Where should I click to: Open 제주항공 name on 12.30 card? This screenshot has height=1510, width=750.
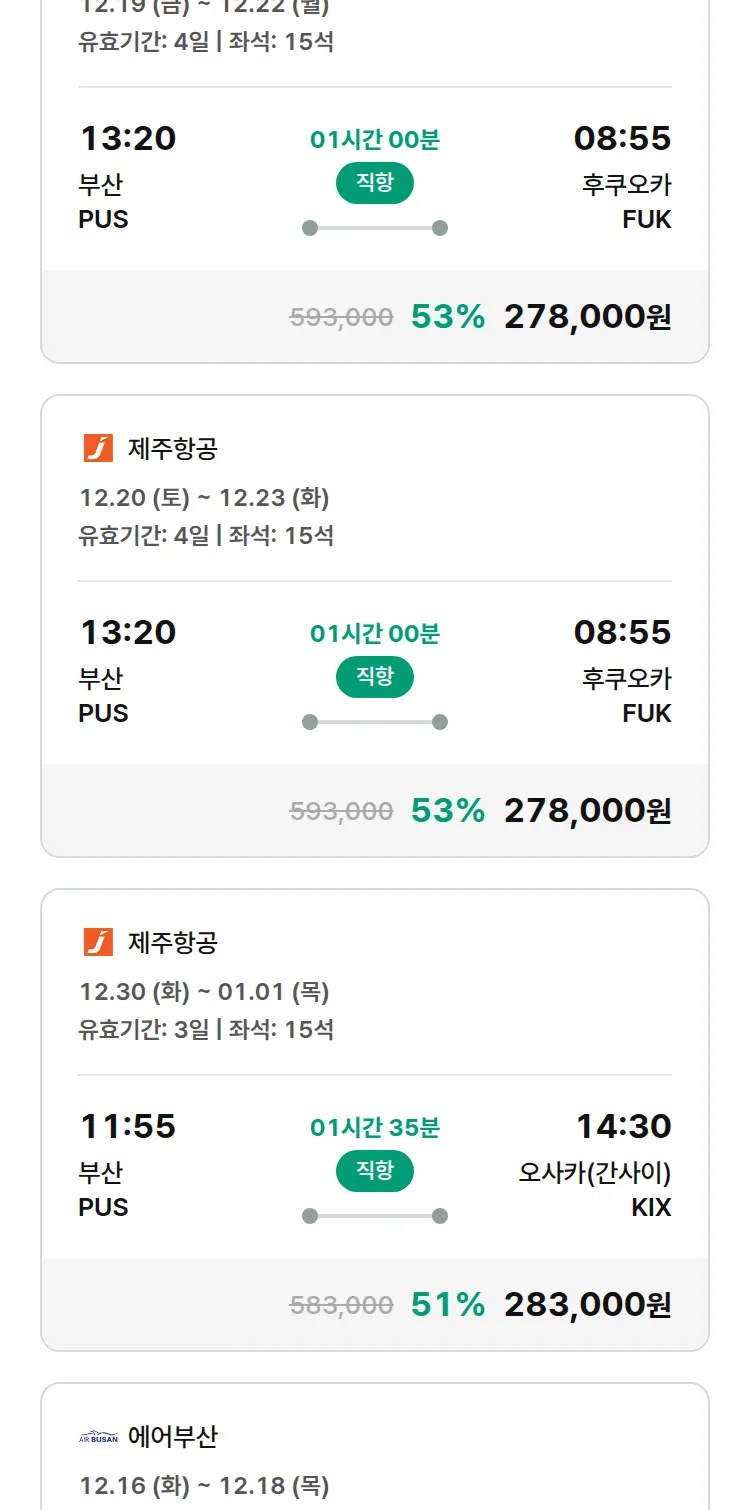173,942
